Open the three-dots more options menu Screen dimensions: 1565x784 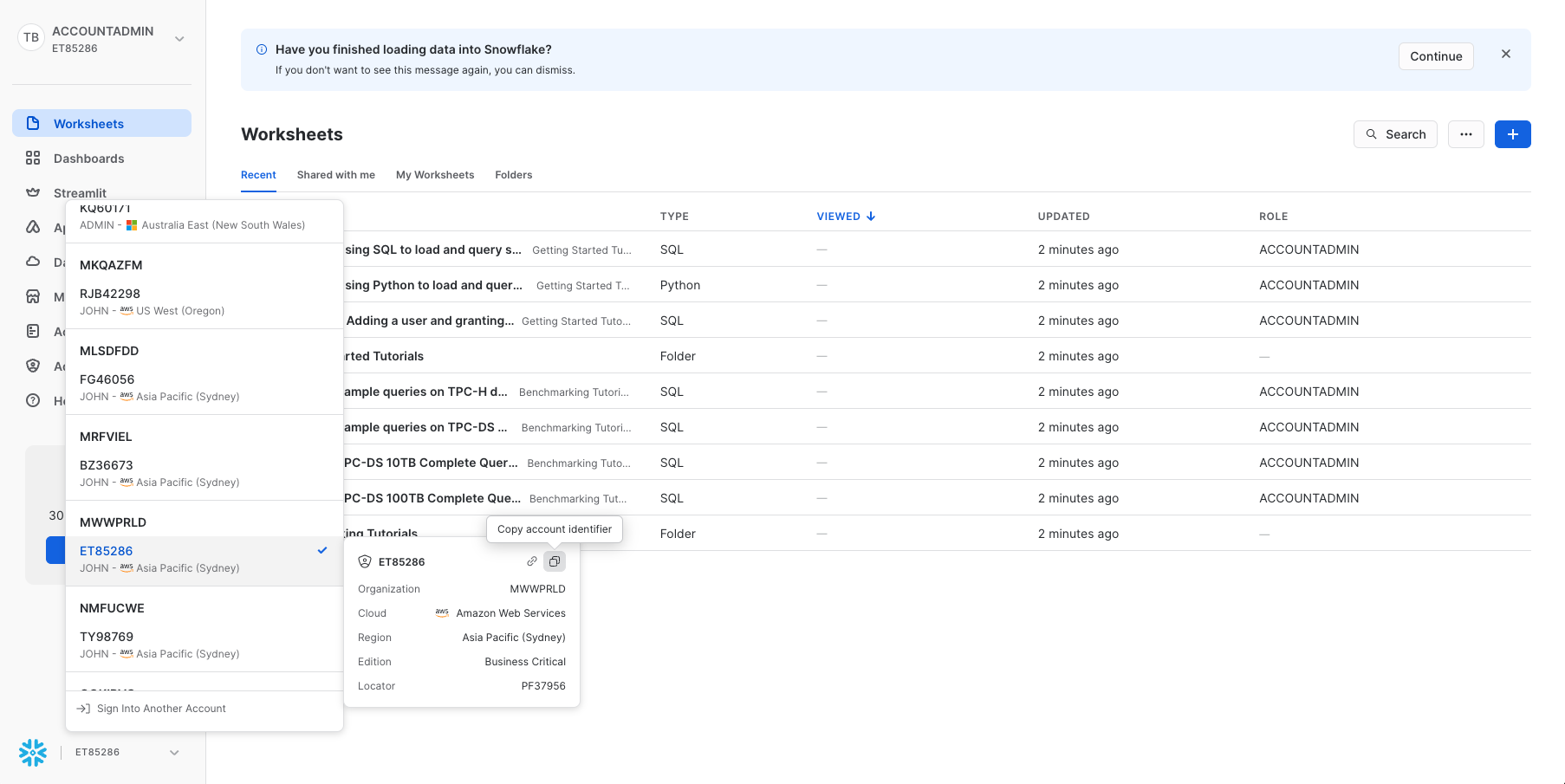pyautogui.click(x=1465, y=134)
